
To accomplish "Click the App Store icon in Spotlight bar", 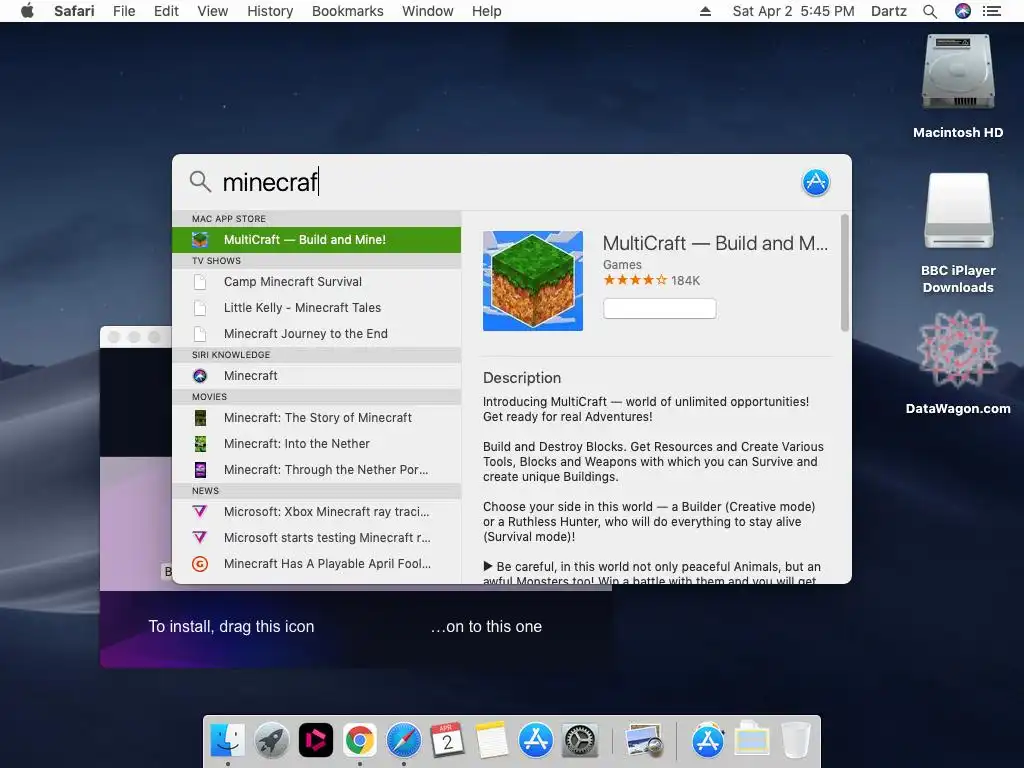I will 816,182.
